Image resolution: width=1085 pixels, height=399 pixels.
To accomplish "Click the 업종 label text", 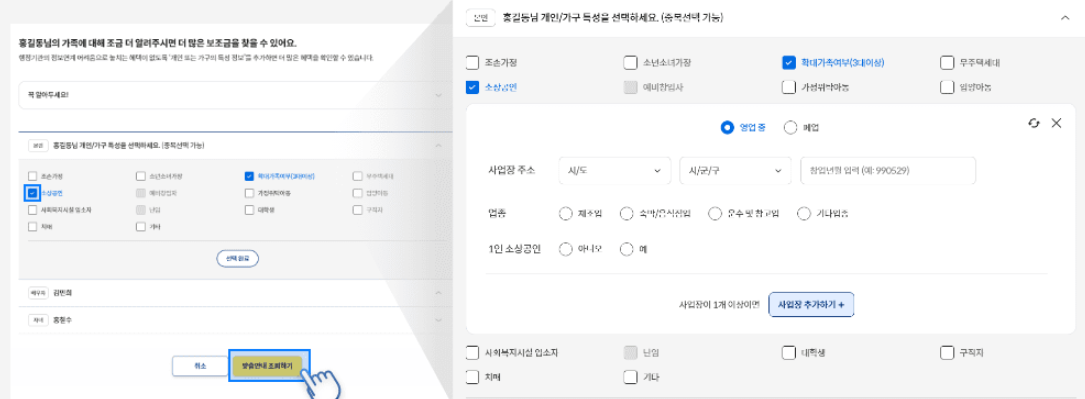I will [x=497, y=214].
